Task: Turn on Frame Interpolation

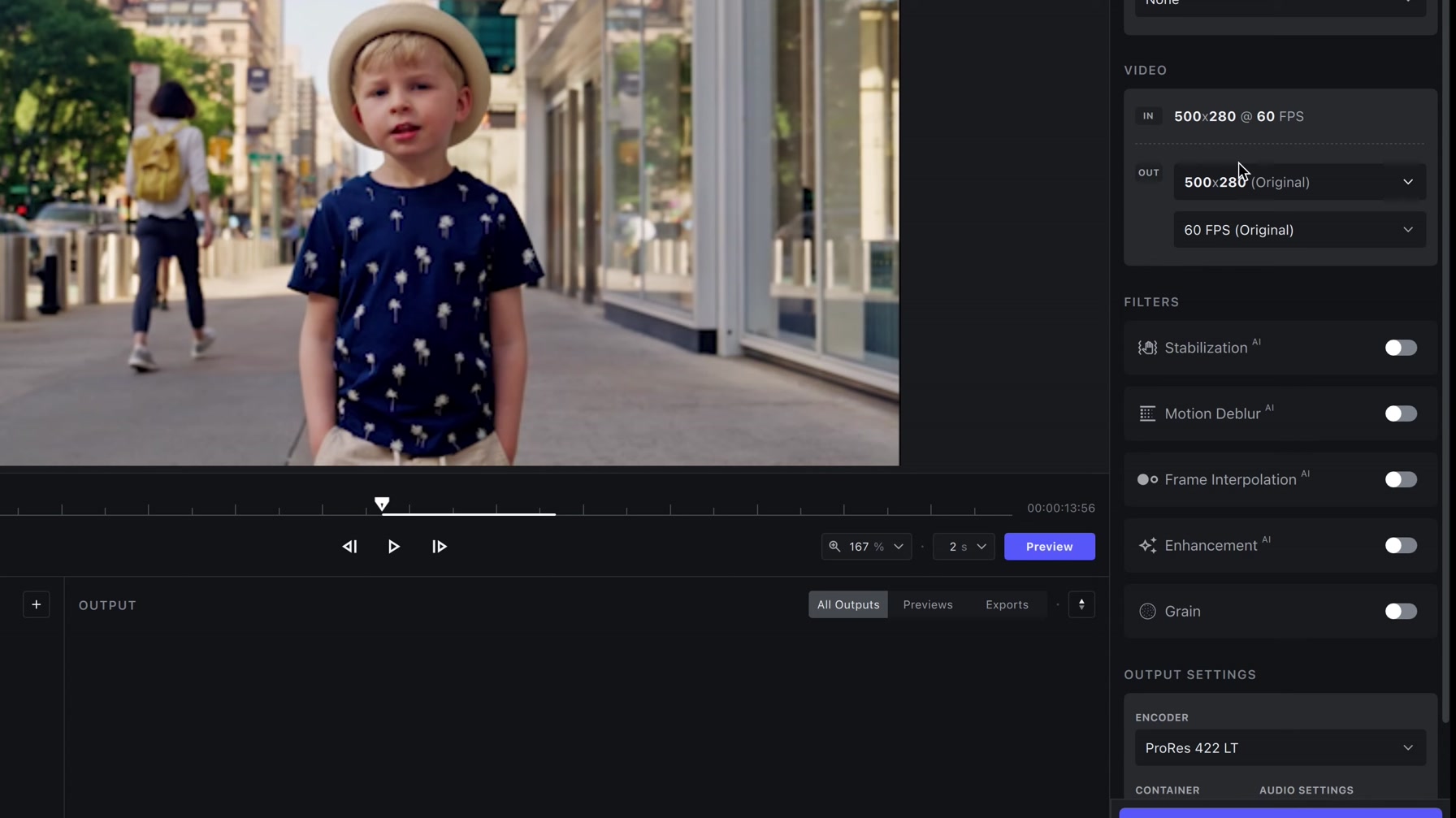Action: (1401, 480)
